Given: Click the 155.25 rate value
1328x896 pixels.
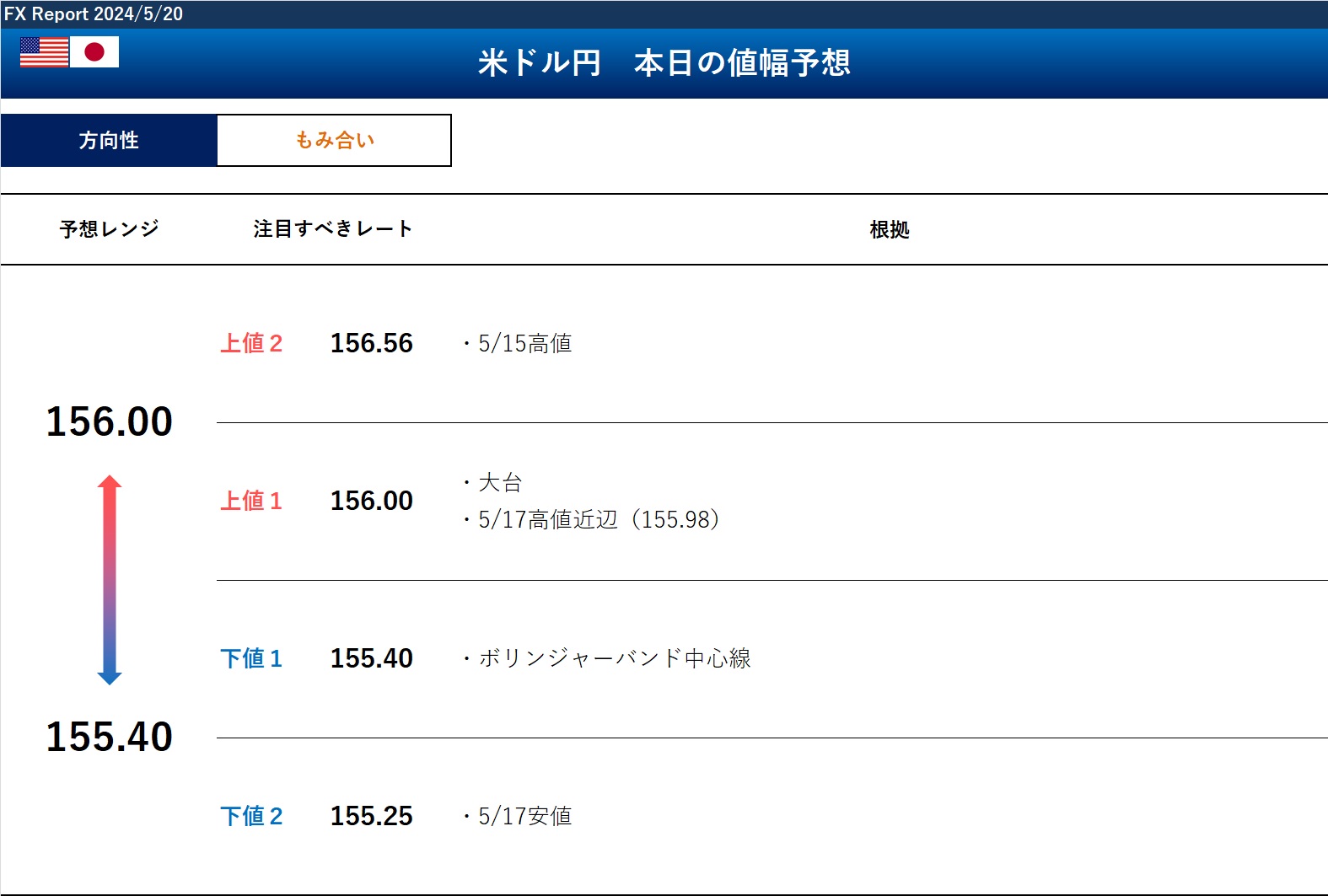Looking at the screenshot, I should point(372,817).
